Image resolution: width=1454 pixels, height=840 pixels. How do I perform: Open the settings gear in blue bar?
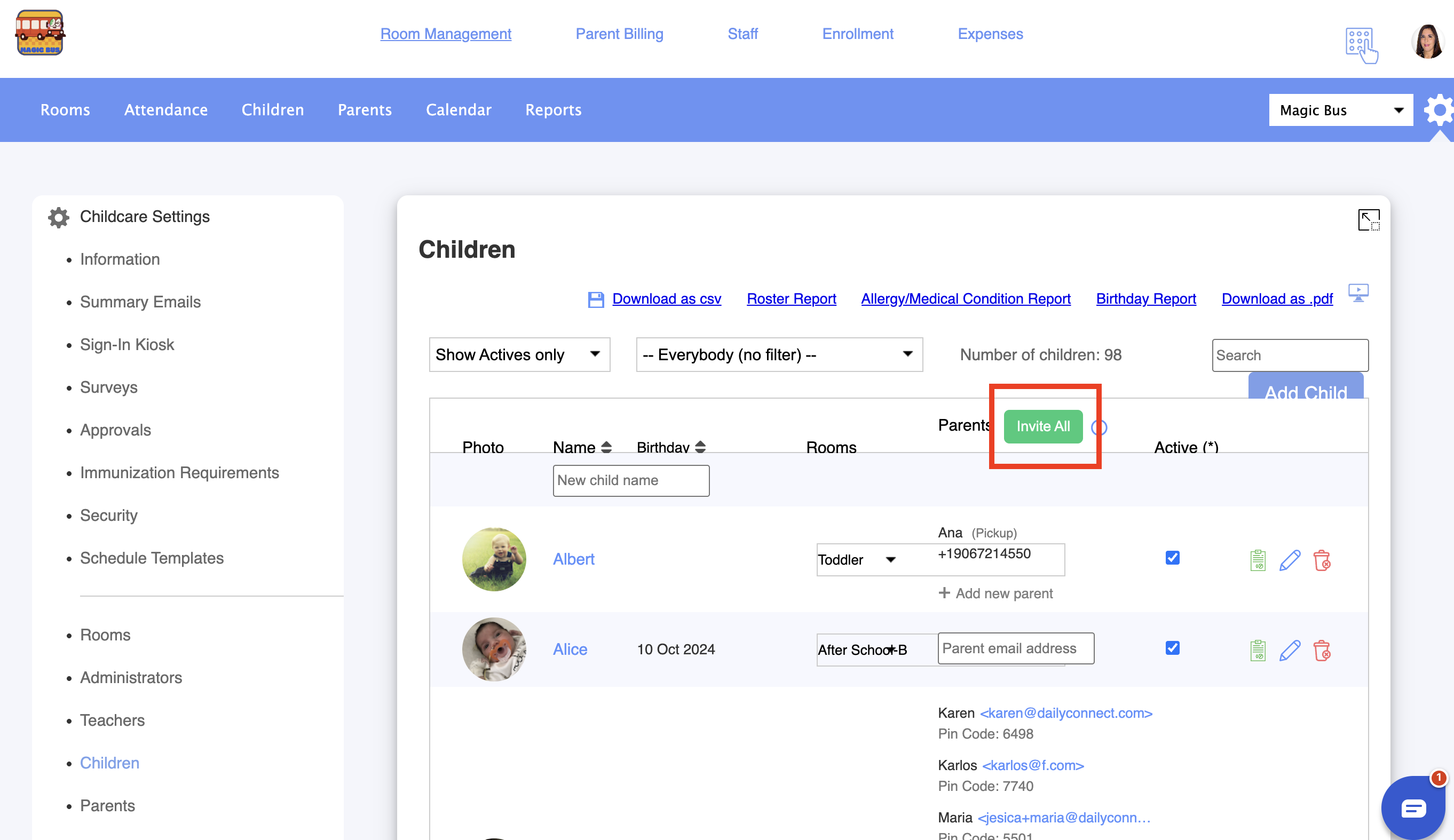click(1439, 109)
